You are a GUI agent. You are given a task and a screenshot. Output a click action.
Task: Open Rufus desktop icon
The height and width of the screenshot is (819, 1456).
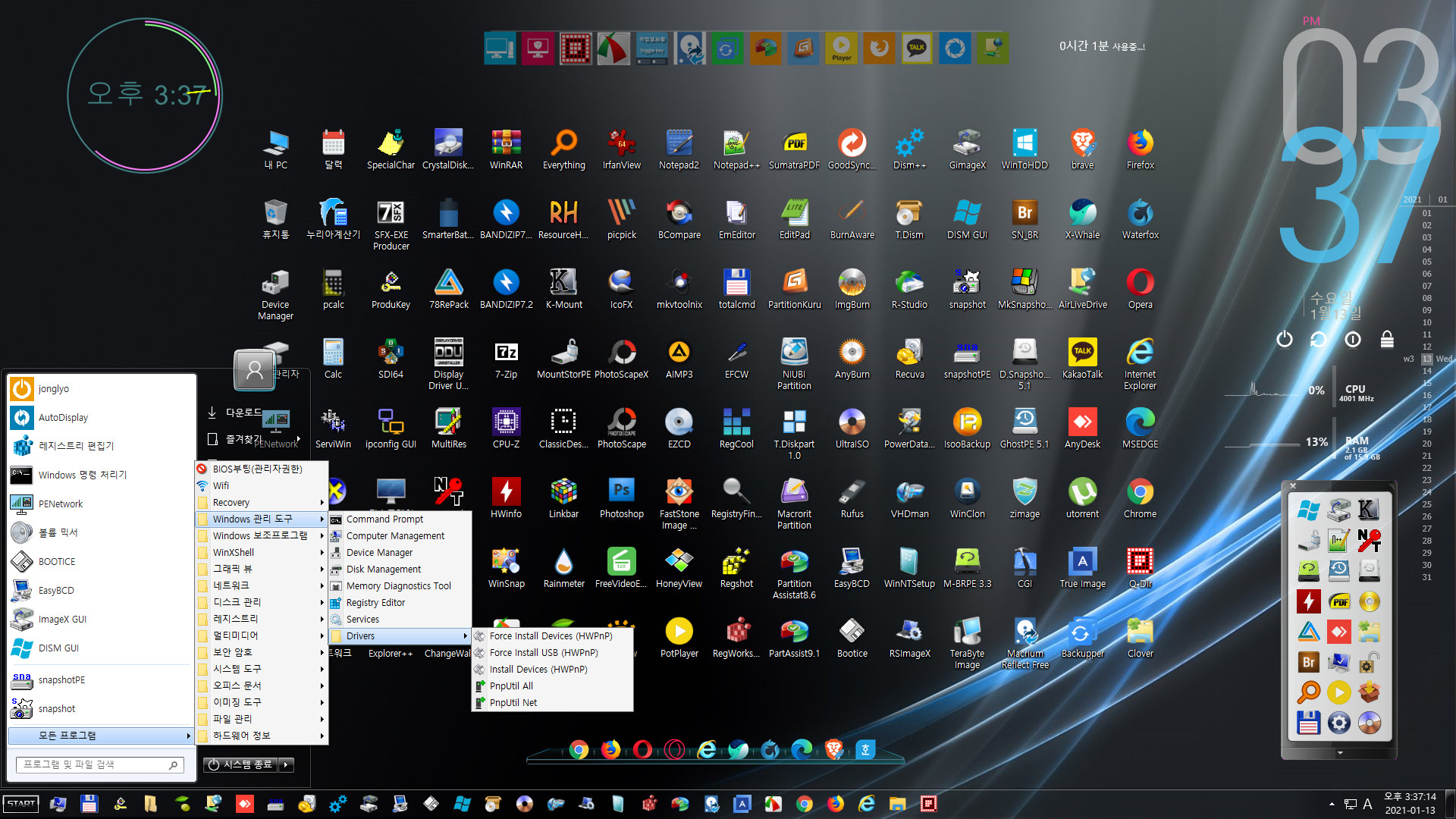(852, 497)
